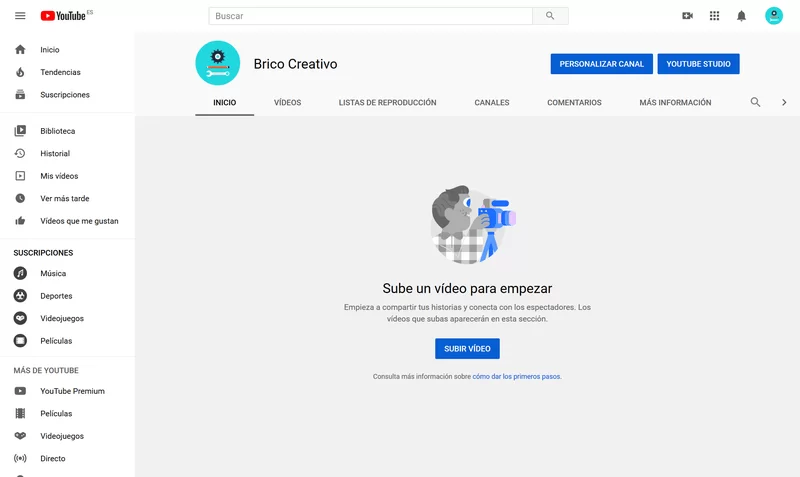The width and height of the screenshot is (800, 477).
Task: Click the SUBIR VÍDEO button
Action: point(467,348)
